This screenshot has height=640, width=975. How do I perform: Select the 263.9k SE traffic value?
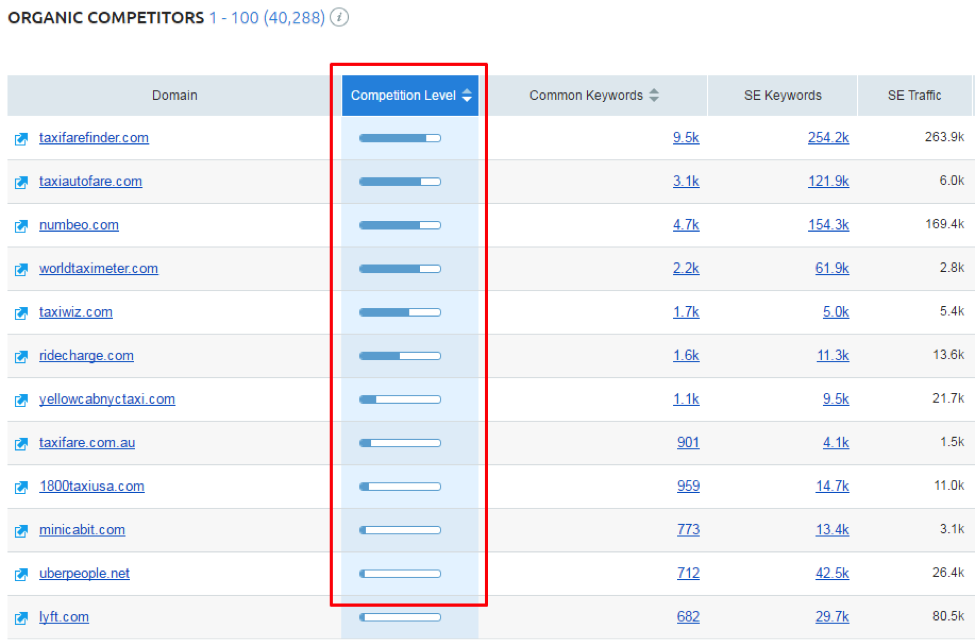tap(945, 137)
